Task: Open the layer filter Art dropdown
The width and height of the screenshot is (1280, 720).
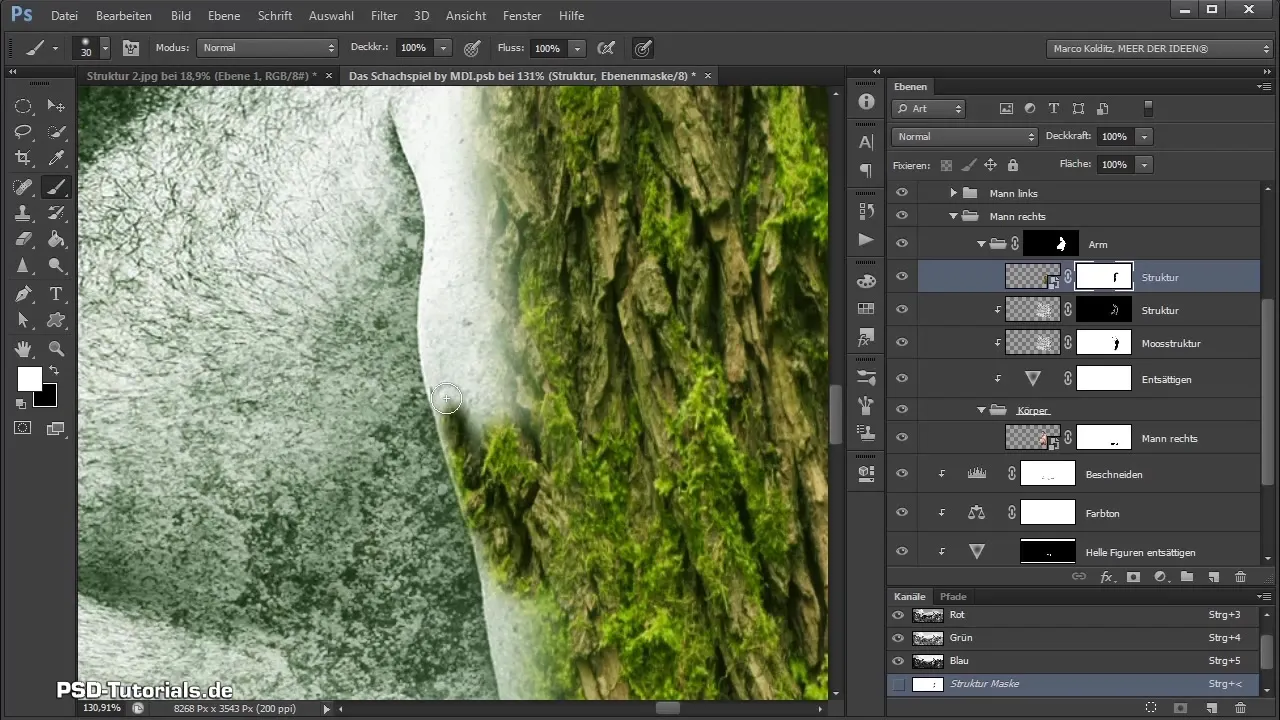Action: (x=929, y=108)
